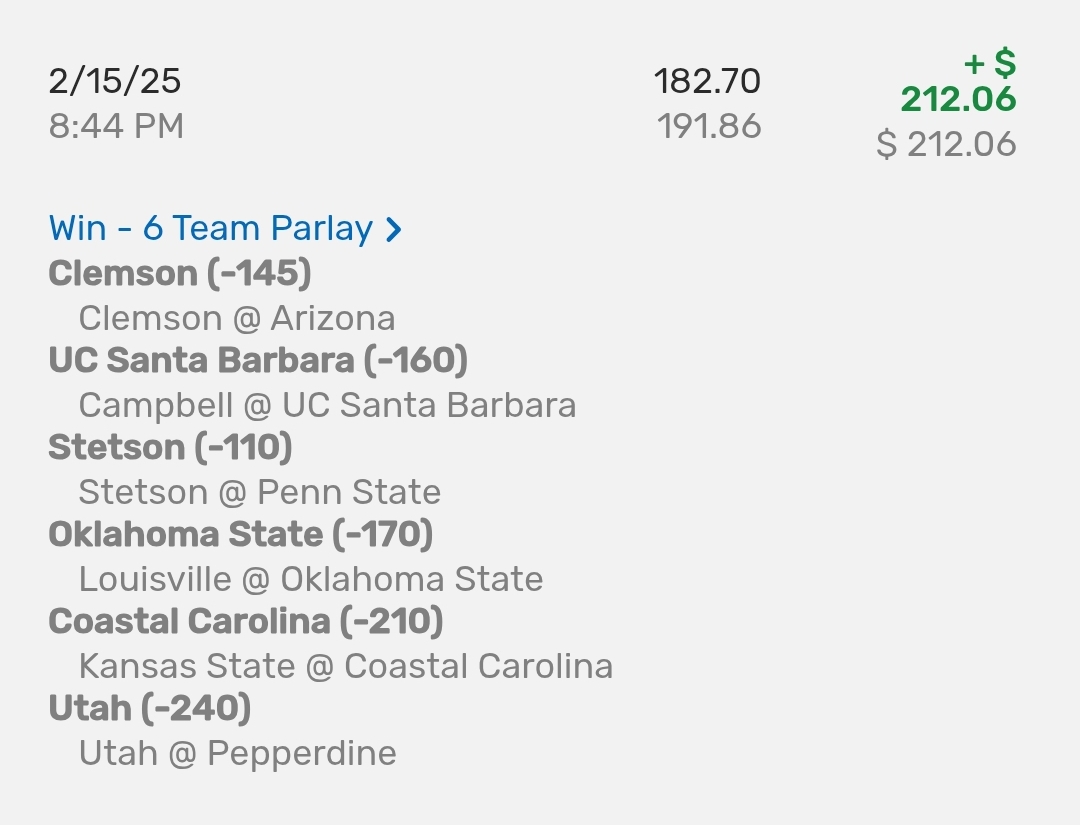Screen dimensions: 1080x825
Task: Click the 191.86 amount
Action: pyautogui.click(x=709, y=127)
